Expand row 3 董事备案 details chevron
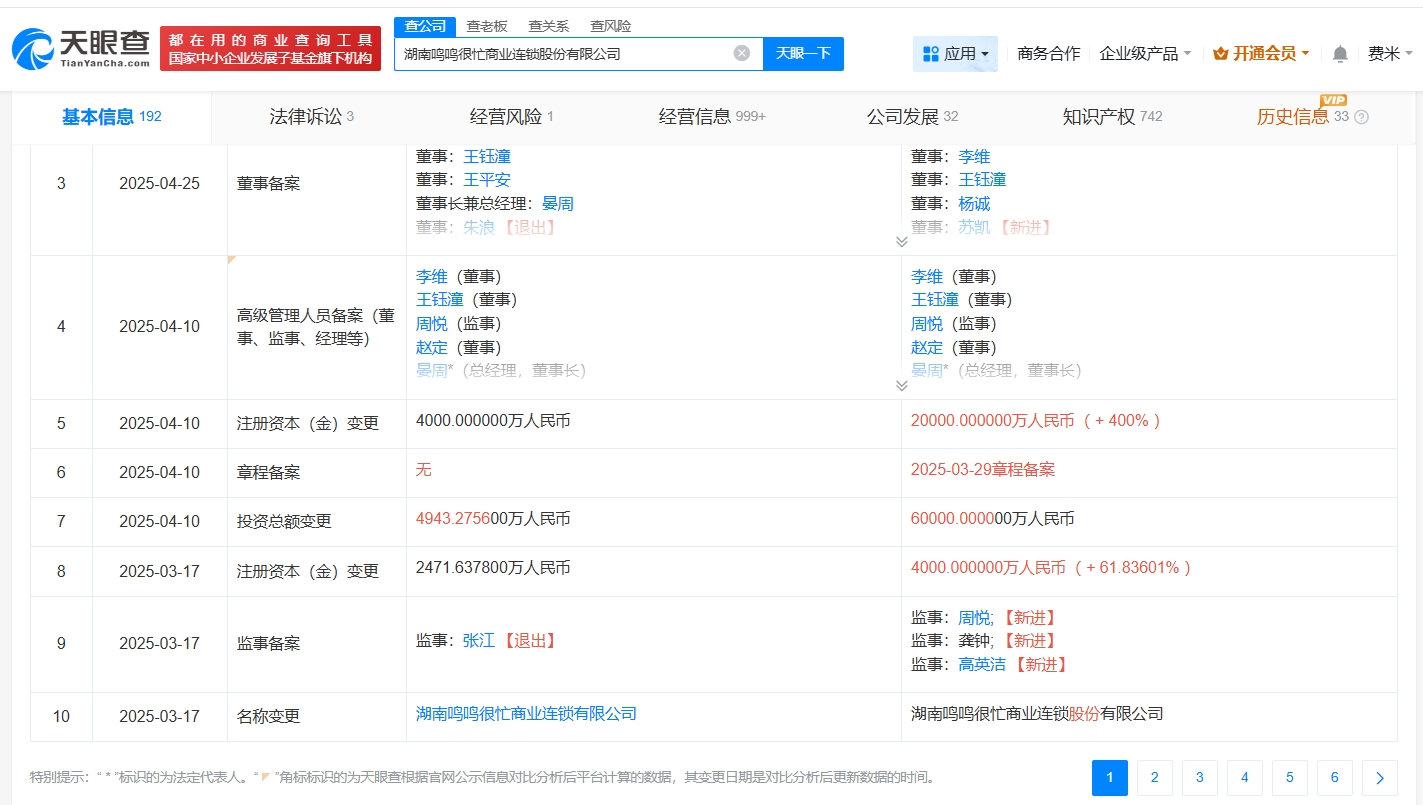Viewport: 1423px width, 805px height. tap(901, 242)
